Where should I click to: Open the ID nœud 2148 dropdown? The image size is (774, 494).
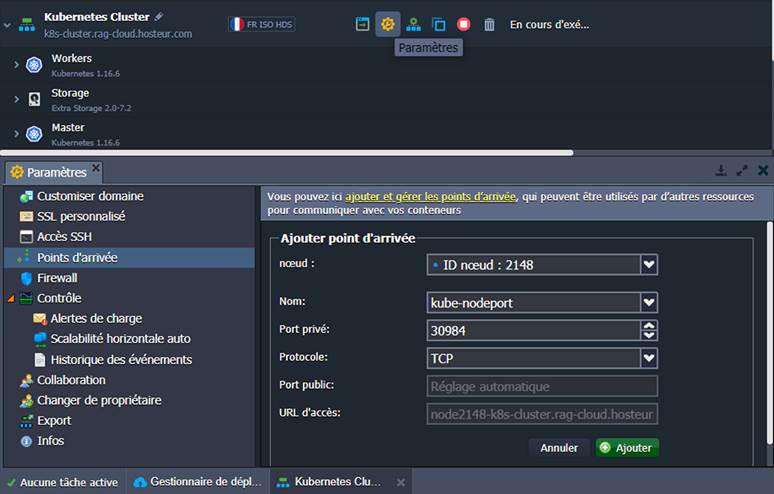[649, 264]
